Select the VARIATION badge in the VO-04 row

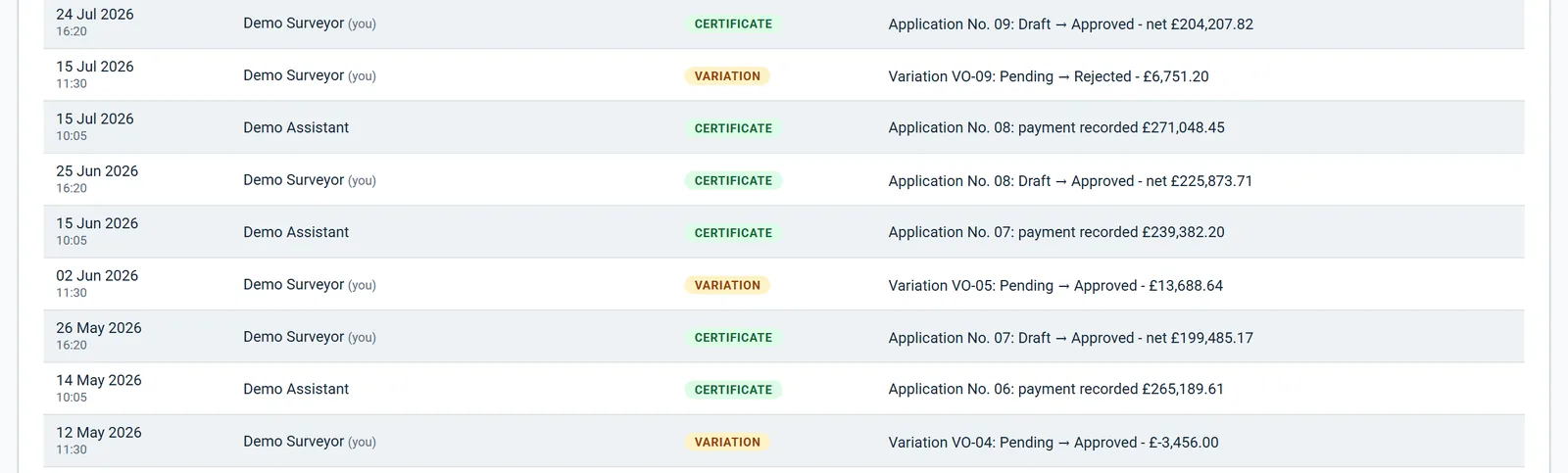click(727, 442)
